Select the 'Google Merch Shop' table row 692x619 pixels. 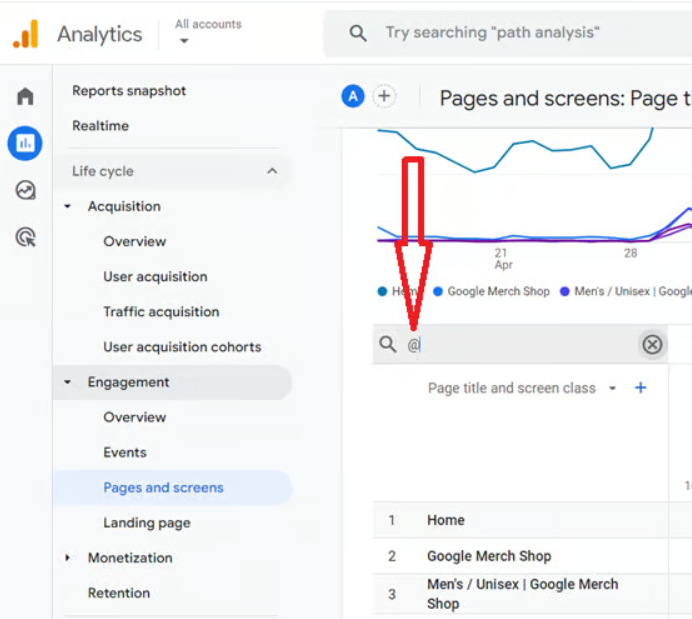tap(532, 556)
